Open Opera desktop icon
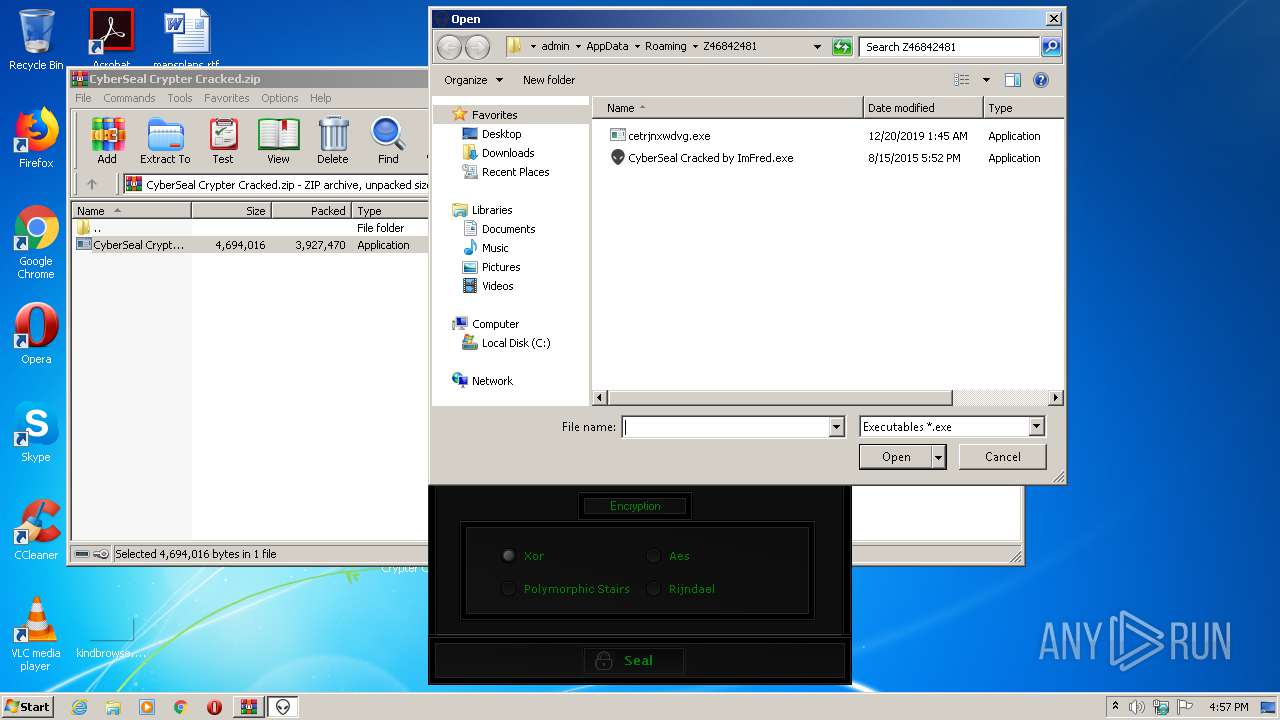1280x720 pixels. pos(36,334)
